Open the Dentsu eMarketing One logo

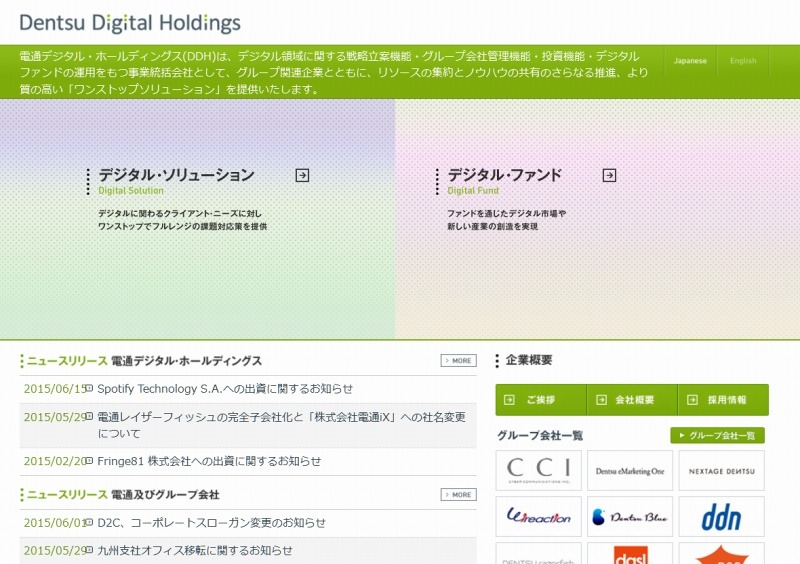630,471
